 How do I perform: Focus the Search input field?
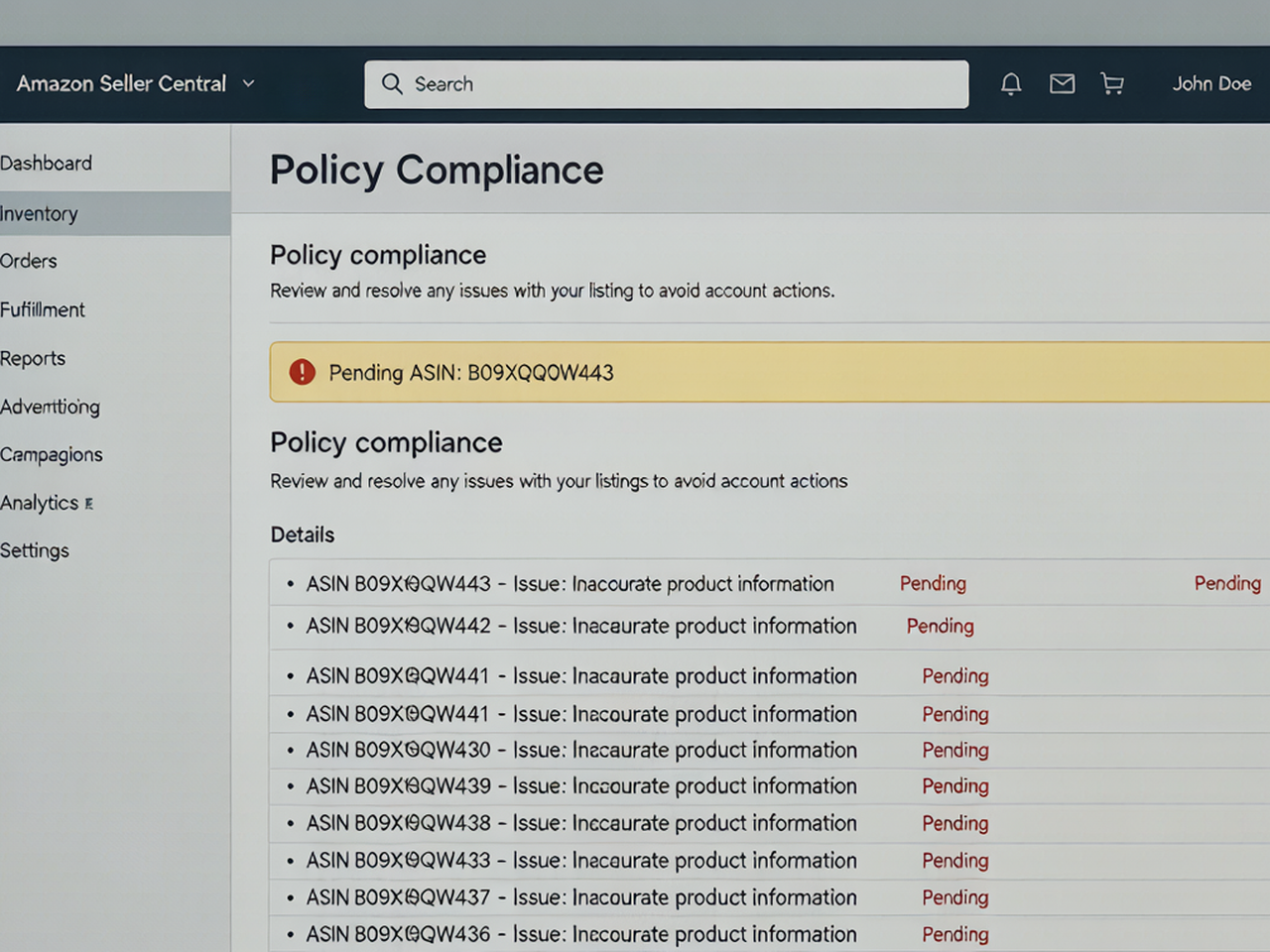click(667, 84)
